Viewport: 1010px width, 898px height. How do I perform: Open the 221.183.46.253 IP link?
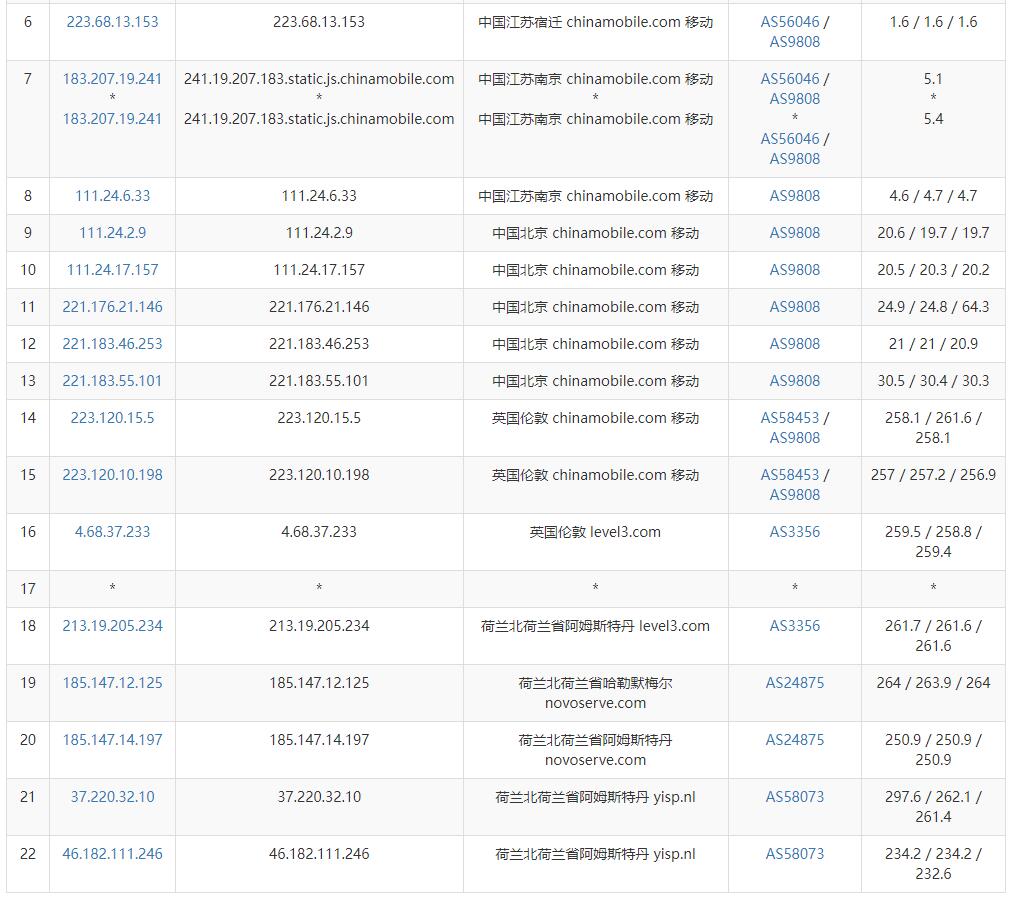point(112,344)
